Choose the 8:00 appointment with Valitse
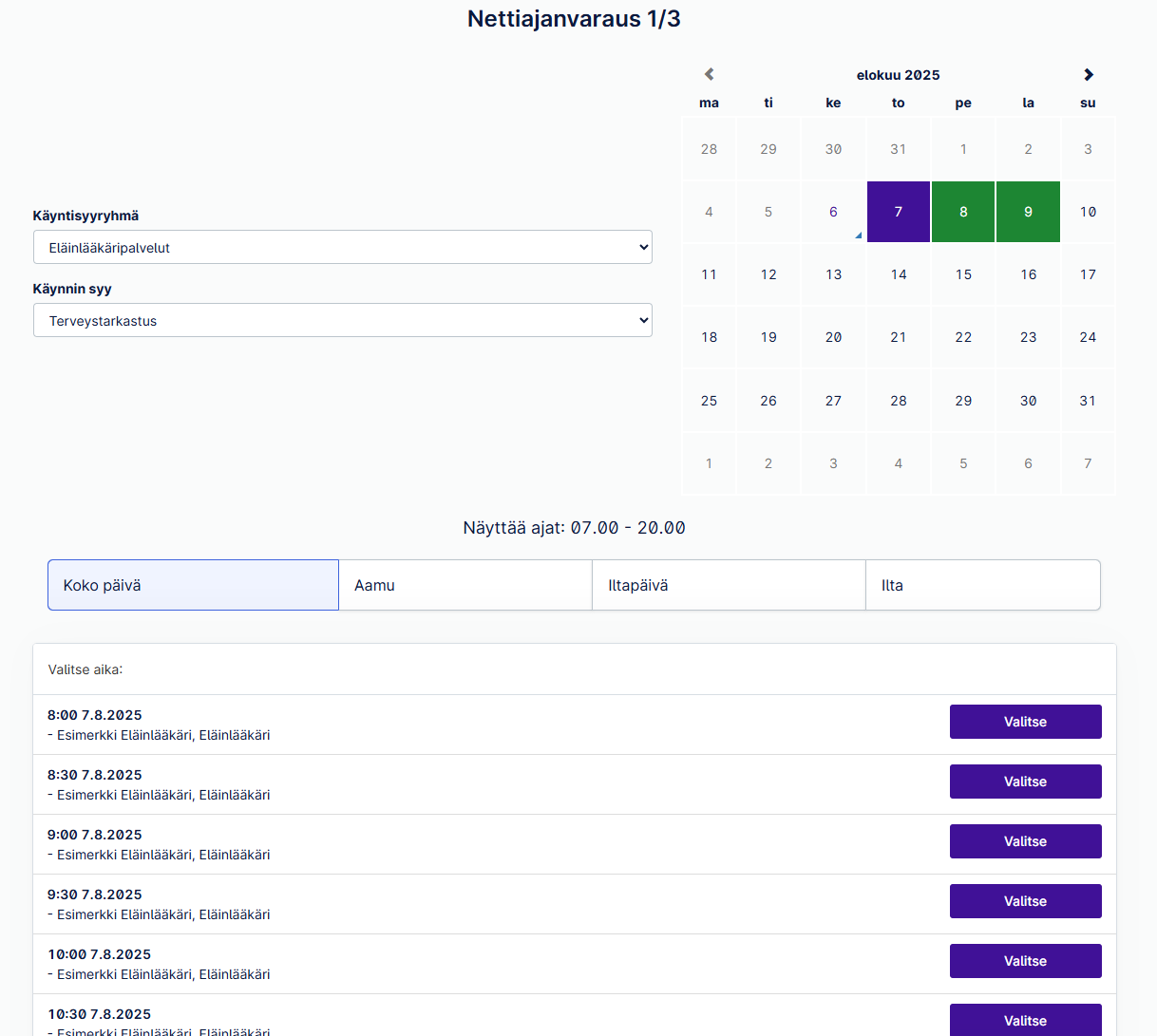1157x1036 pixels. coord(1026,722)
